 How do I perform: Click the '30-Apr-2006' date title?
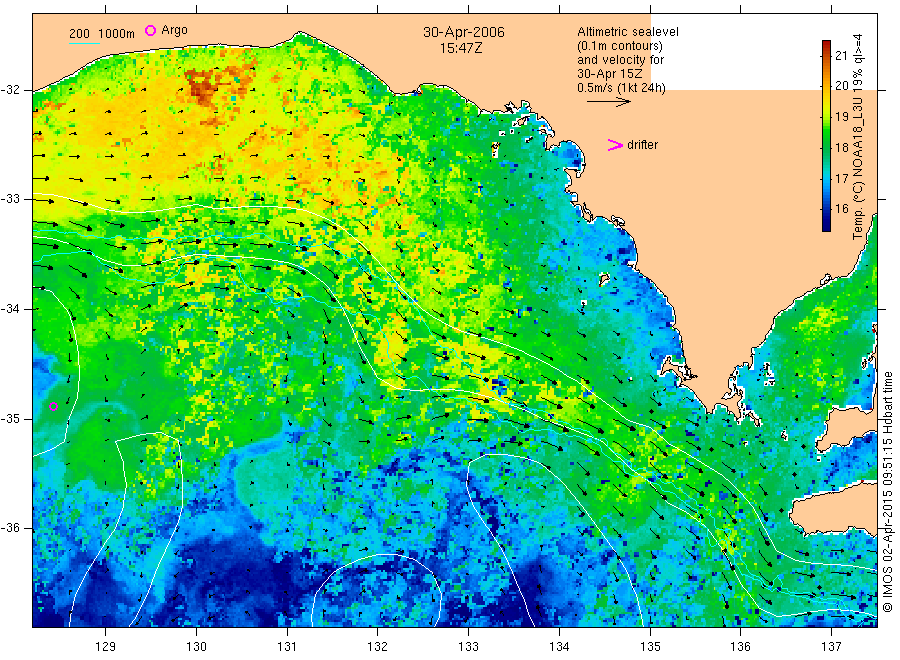click(464, 32)
